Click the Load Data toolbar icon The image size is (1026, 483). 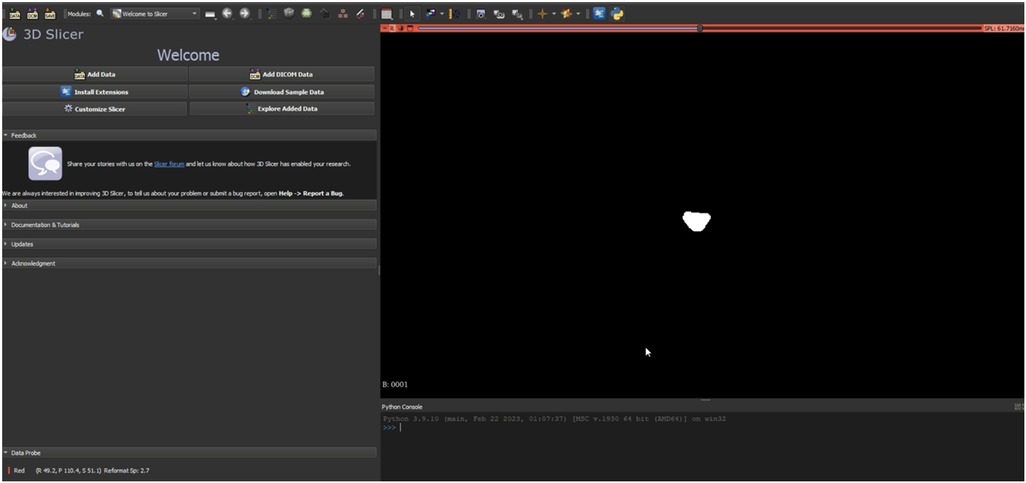pos(14,14)
